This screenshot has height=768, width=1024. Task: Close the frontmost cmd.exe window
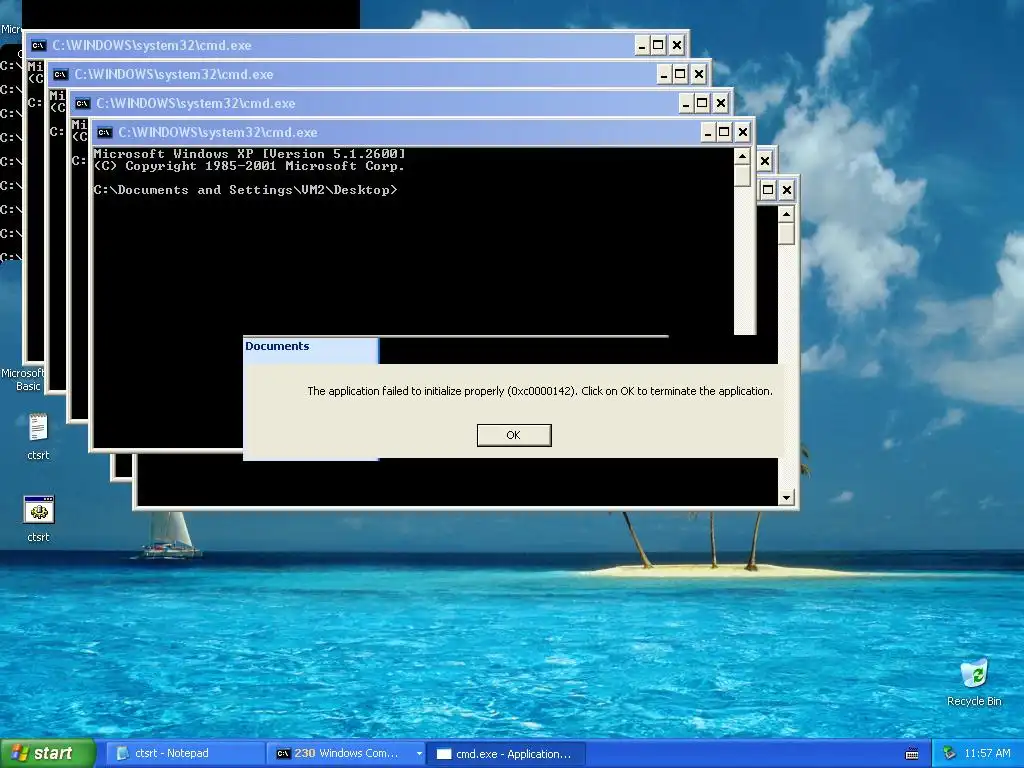(743, 133)
